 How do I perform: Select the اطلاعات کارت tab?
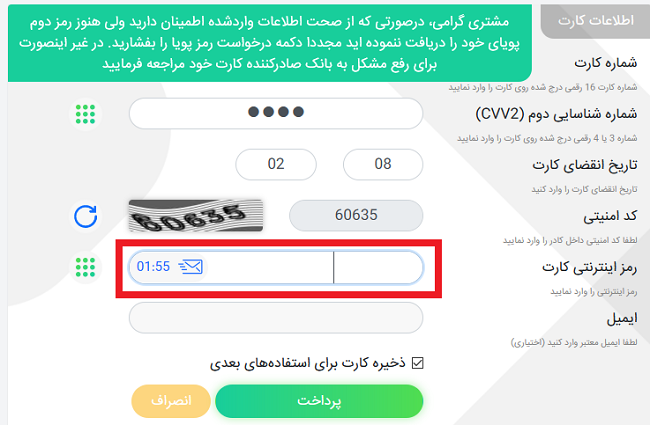coord(595,21)
